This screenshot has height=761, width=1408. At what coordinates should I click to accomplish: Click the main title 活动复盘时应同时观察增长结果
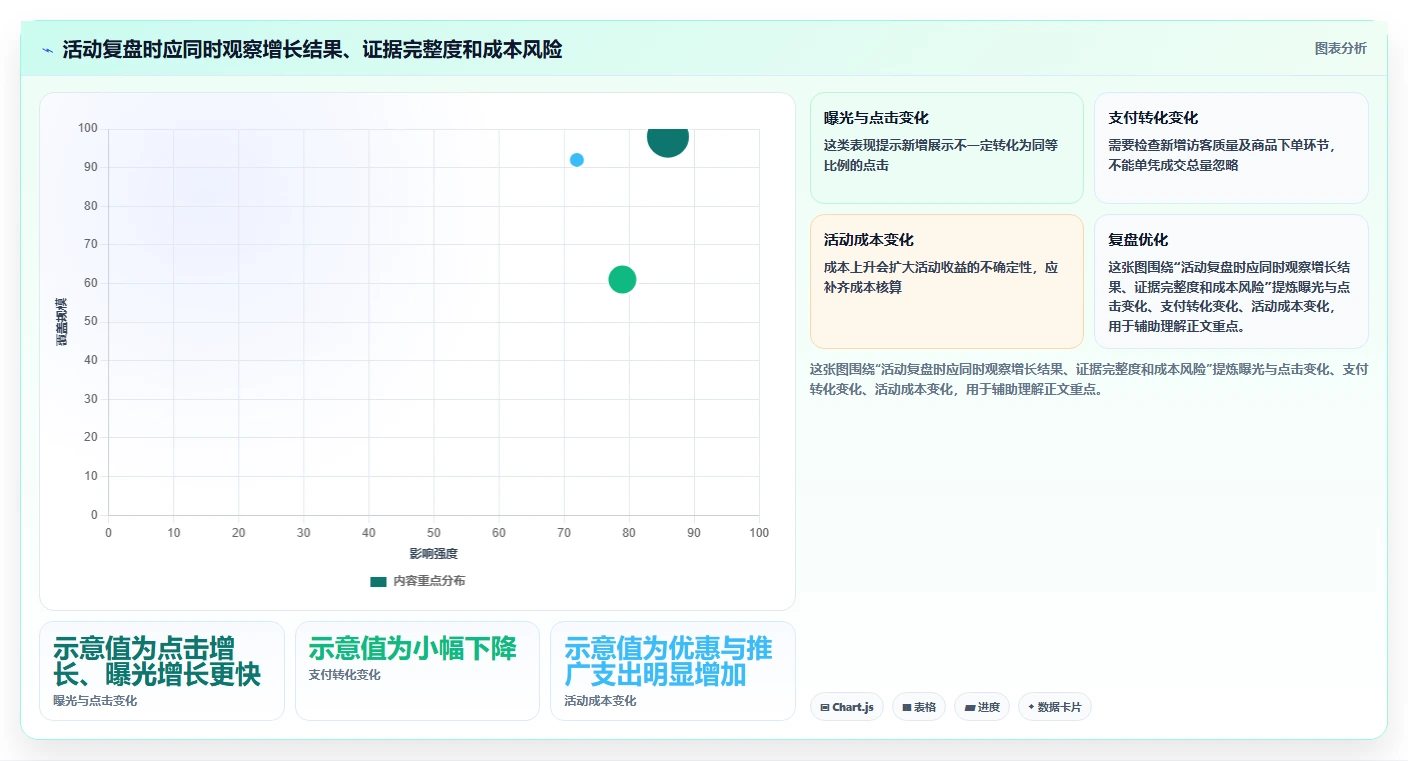pyautogui.click(x=312, y=50)
